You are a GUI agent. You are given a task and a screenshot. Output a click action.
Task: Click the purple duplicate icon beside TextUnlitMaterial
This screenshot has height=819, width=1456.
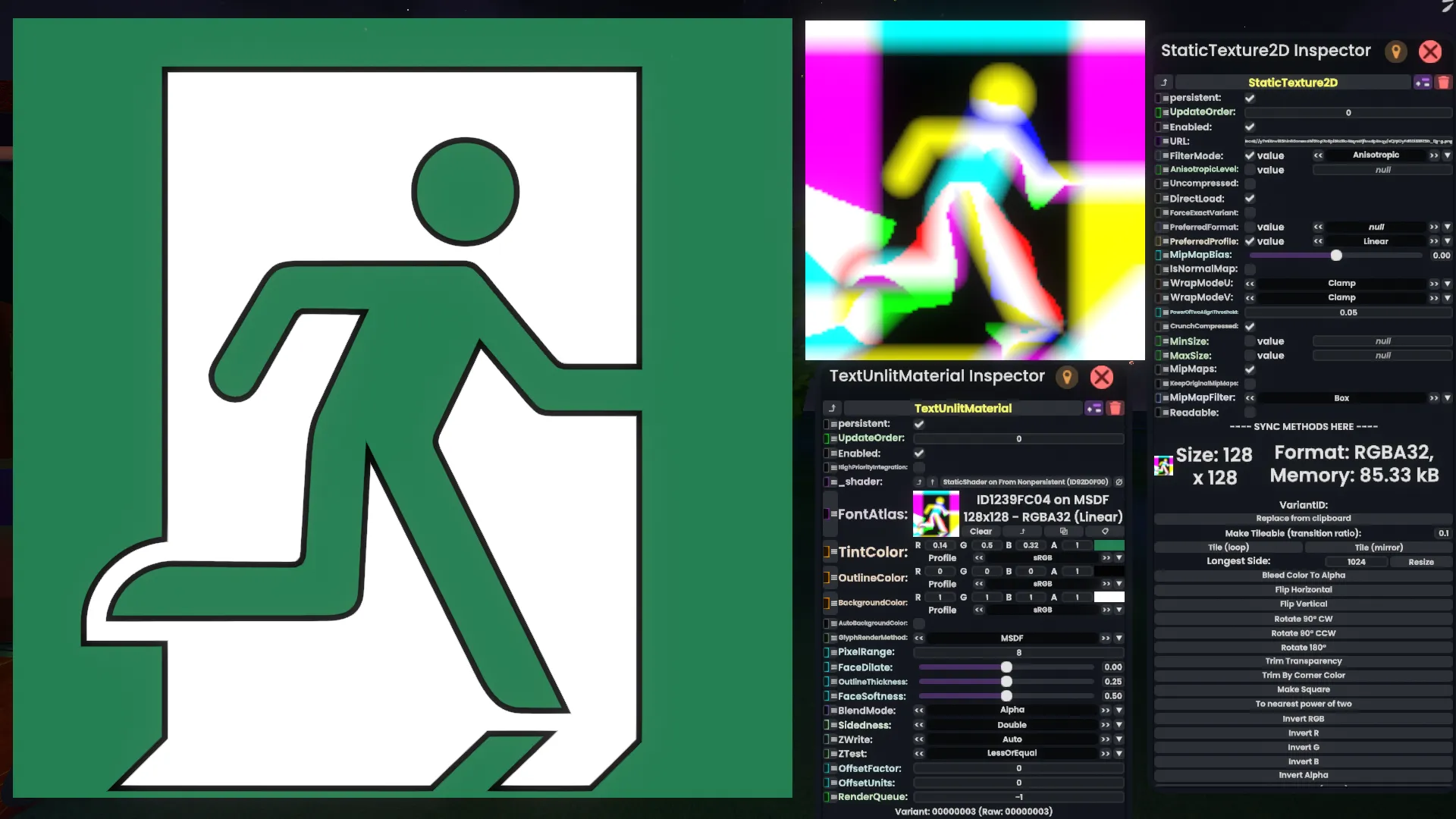point(1094,409)
